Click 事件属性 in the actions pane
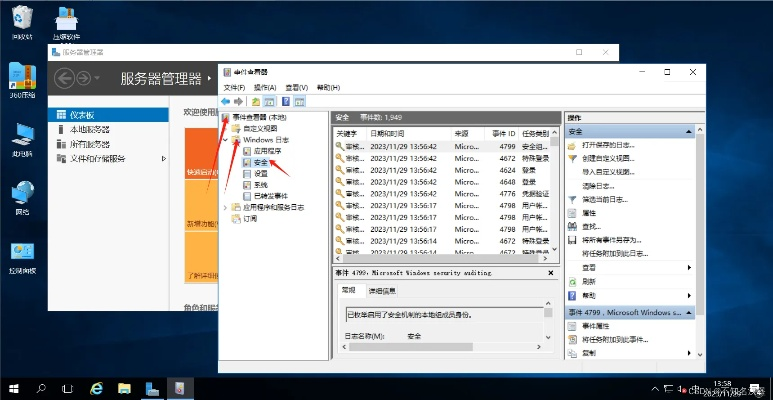 [x=596, y=326]
